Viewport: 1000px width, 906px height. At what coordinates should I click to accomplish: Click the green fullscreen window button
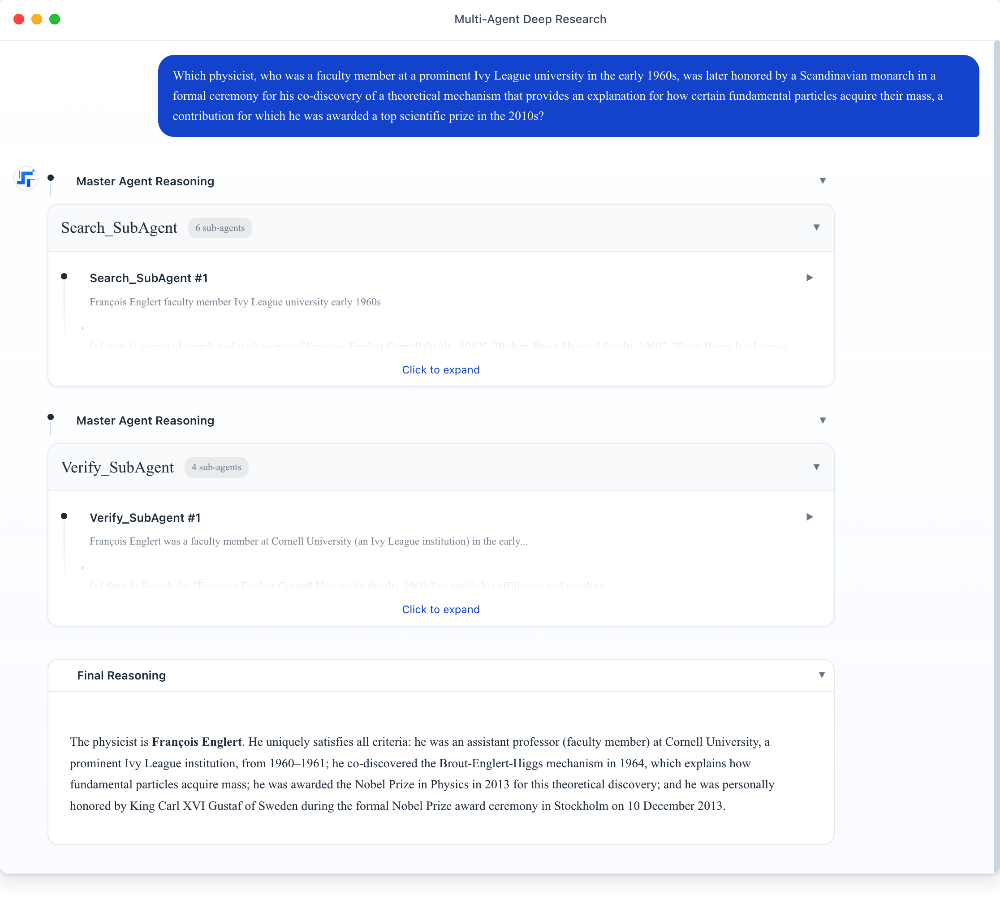click(55, 19)
